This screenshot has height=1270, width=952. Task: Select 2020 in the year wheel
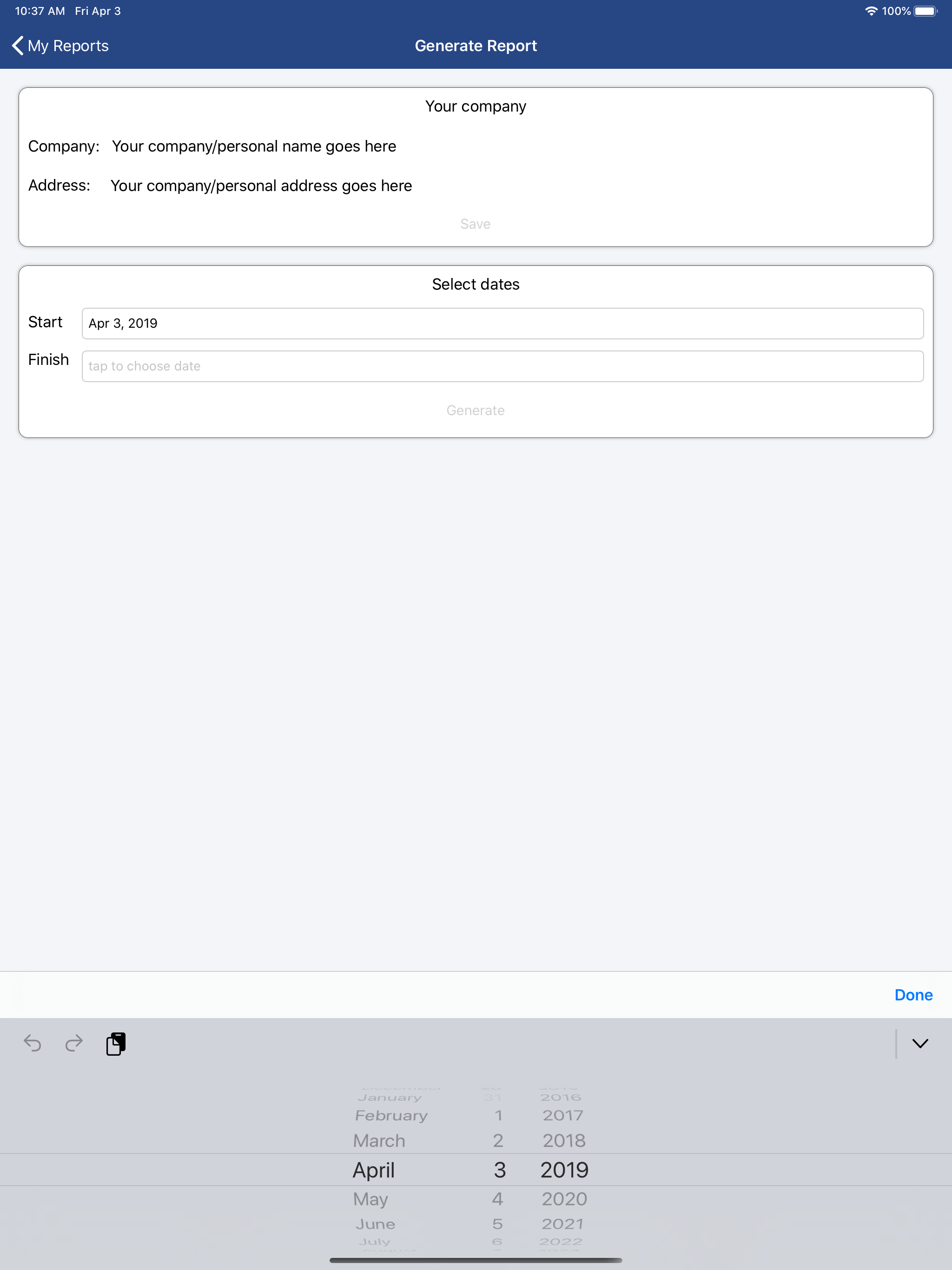(563, 1199)
